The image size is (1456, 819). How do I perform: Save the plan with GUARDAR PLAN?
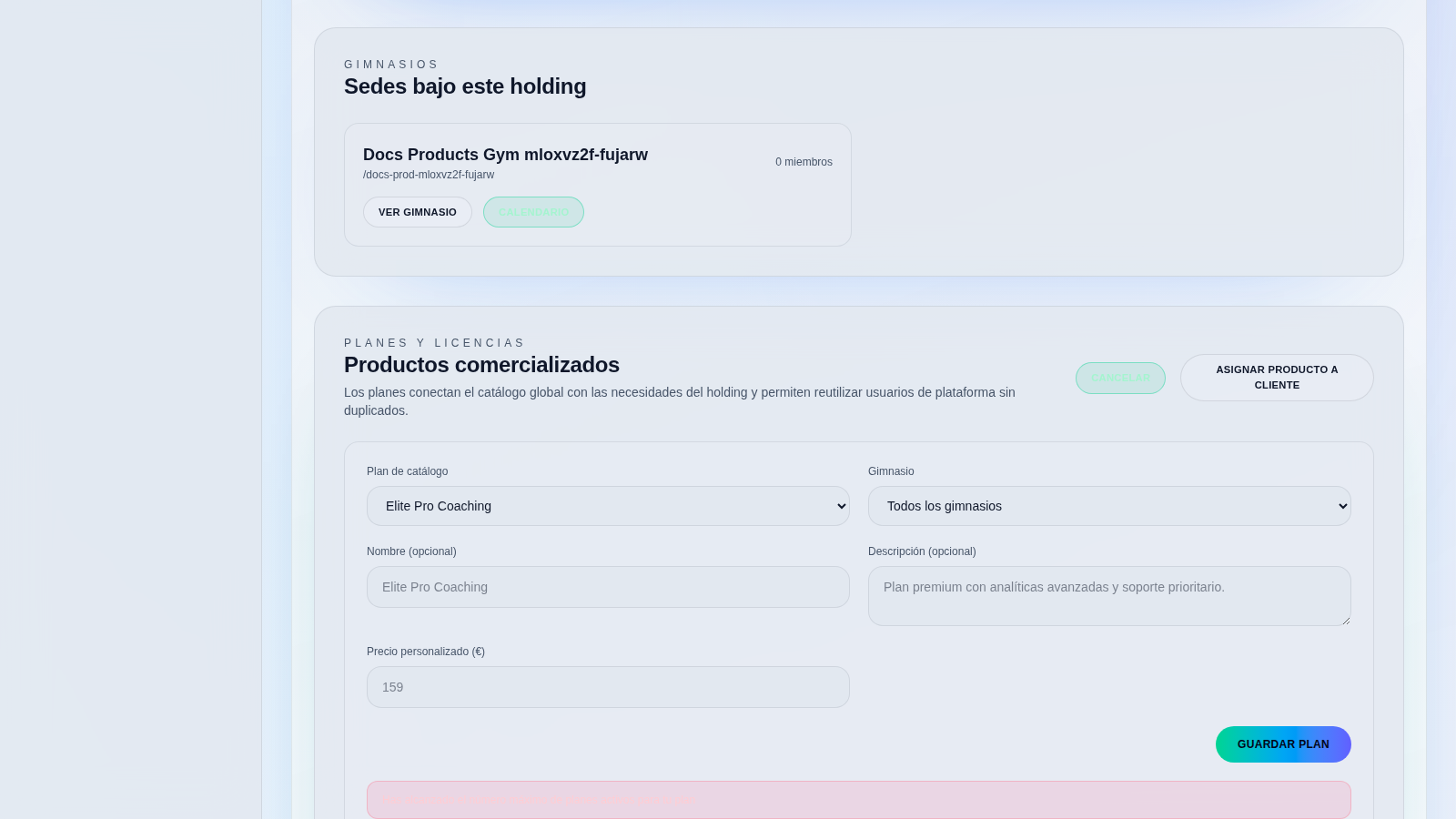[1282, 744]
